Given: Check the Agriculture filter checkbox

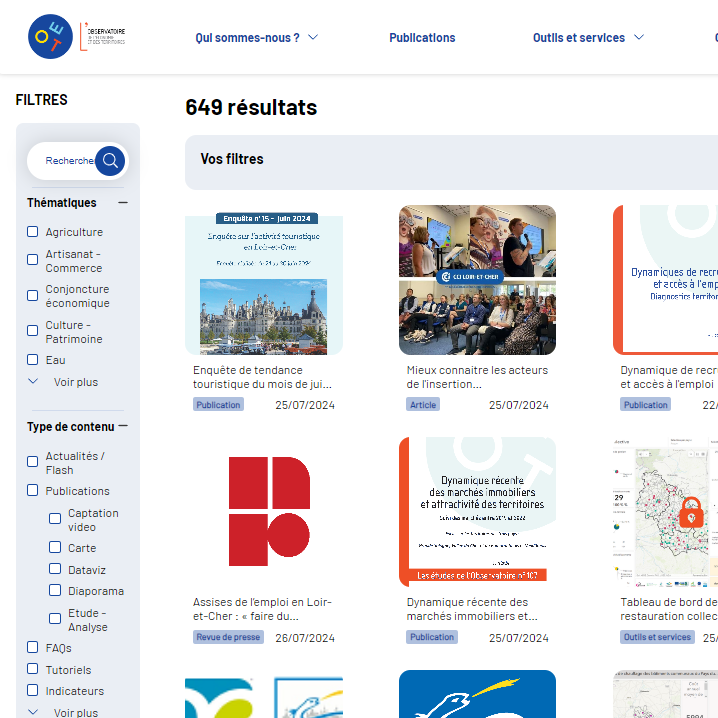Looking at the screenshot, I should point(33,232).
